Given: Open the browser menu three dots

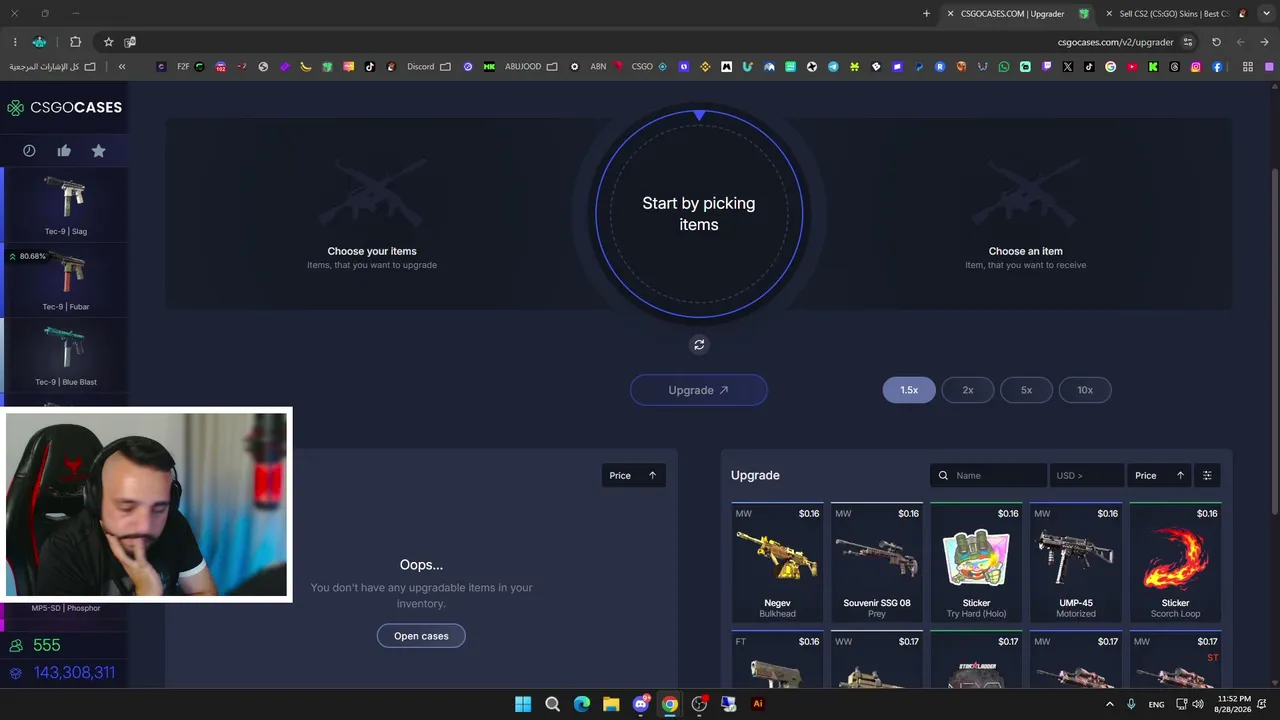Looking at the screenshot, I should 15,42.
